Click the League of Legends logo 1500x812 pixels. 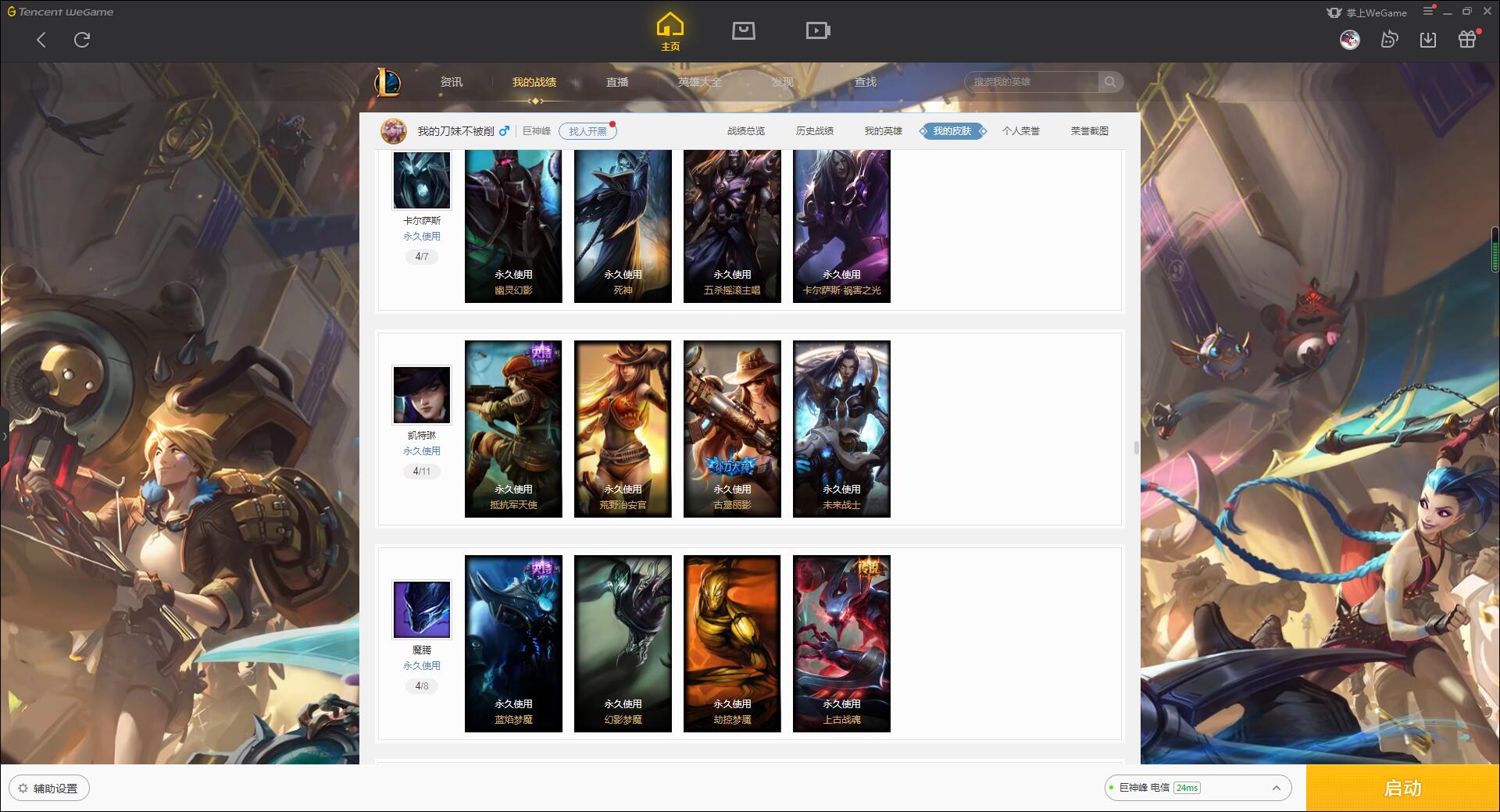[x=387, y=82]
